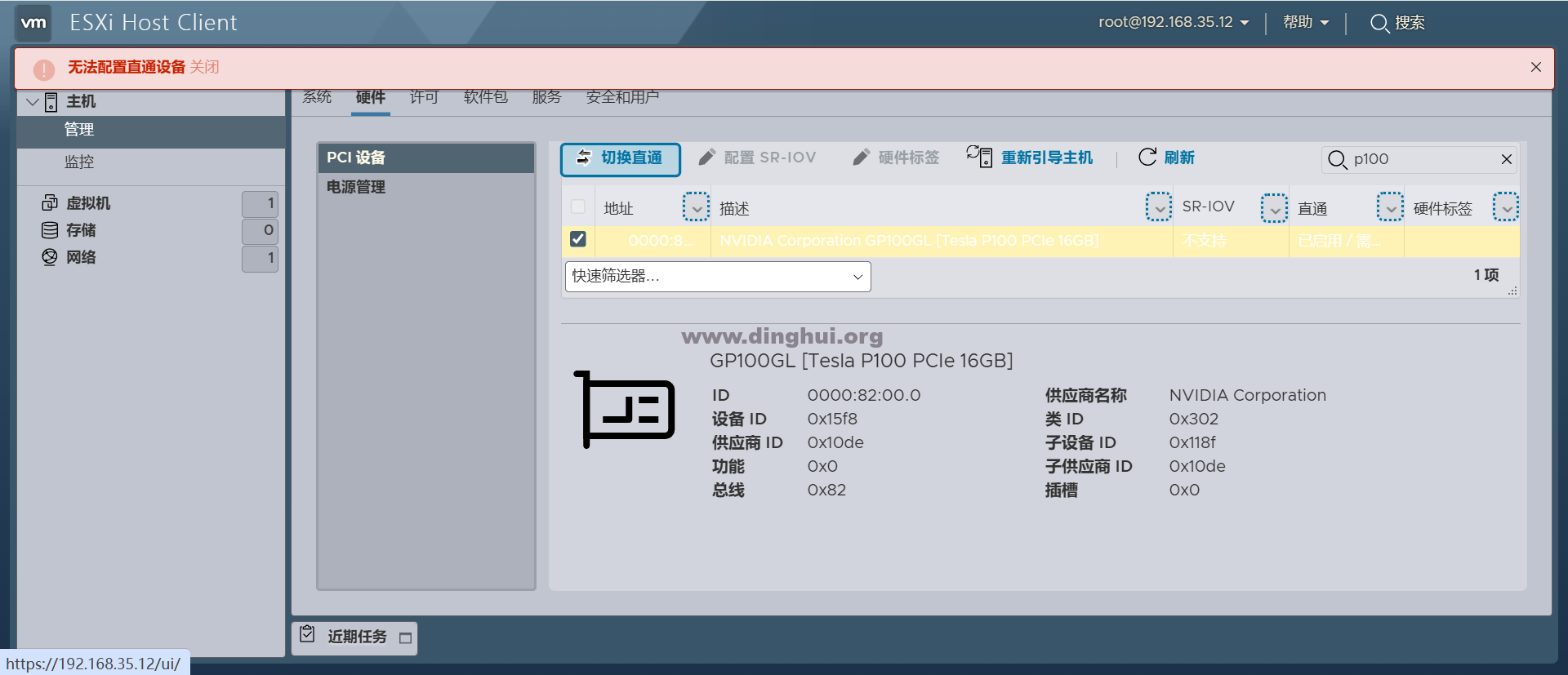Open the 直通 column dropdown
This screenshot has height=675, width=1568.
tap(1391, 207)
